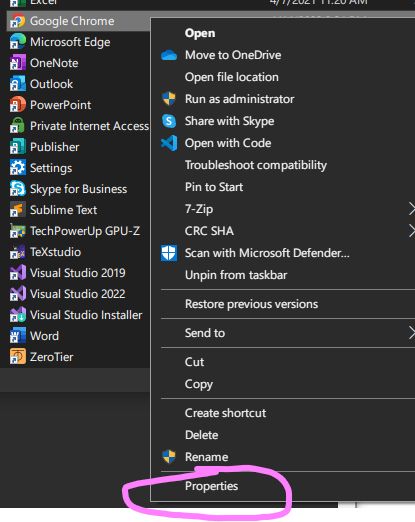The image size is (415, 522).
Task: Click the shield icon beside Run as administrator
Action: point(169,99)
